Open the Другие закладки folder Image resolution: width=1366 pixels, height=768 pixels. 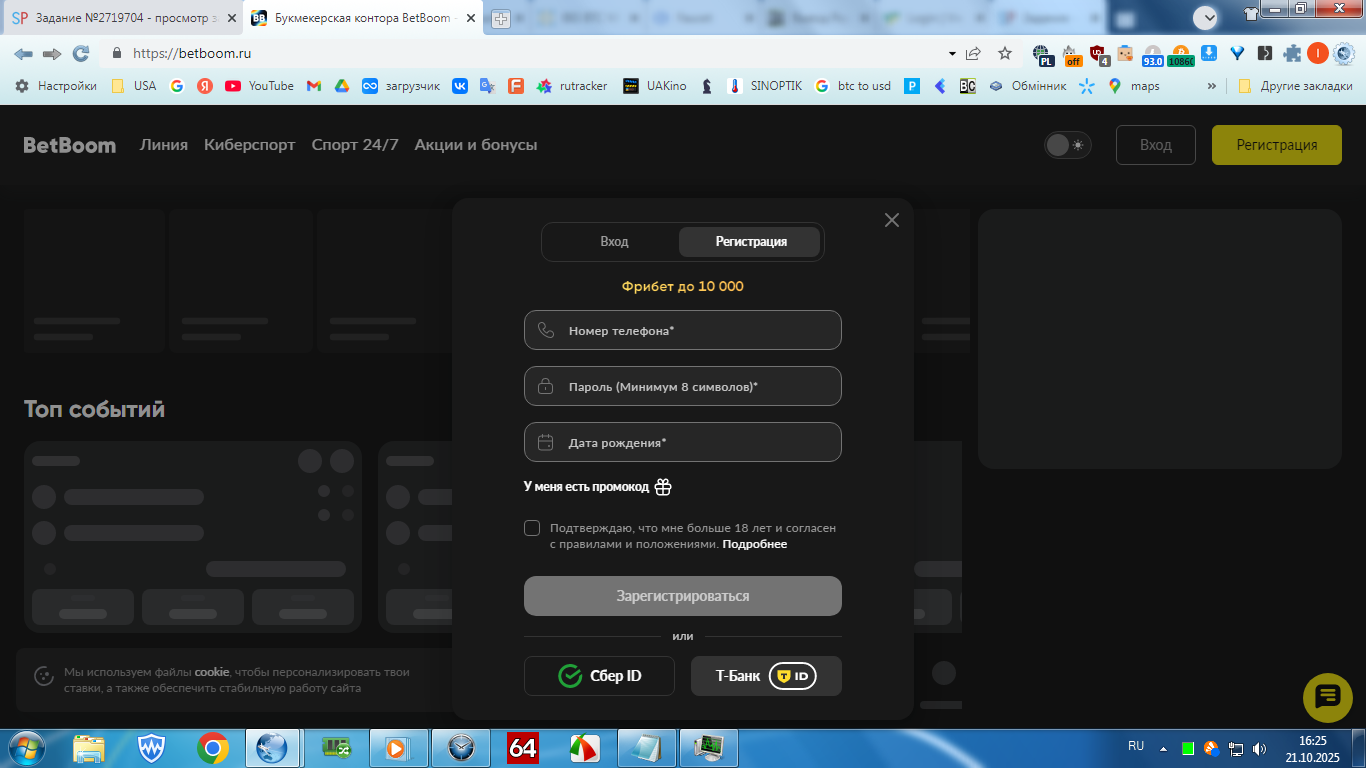[1295, 86]
